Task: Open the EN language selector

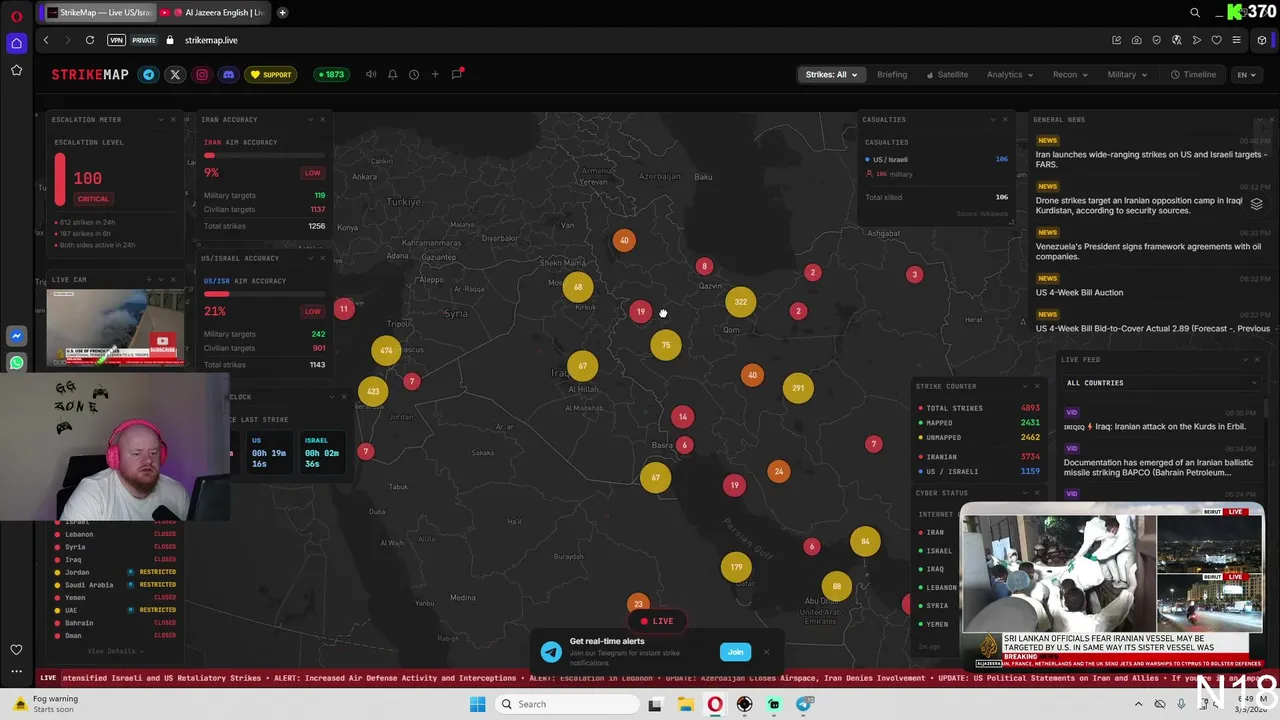Action: click(1246, 74)
